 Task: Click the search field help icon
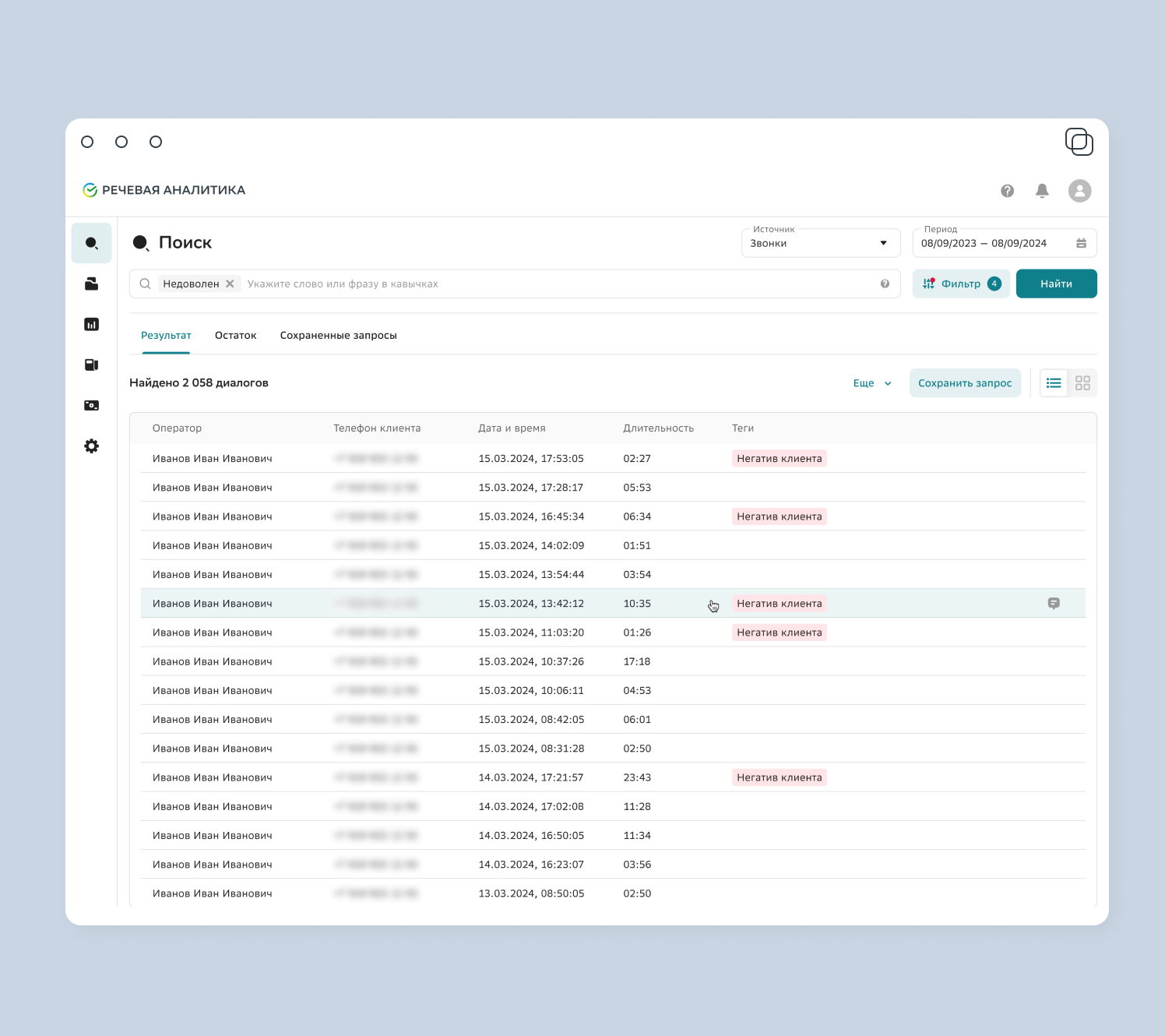click(x=885, y=284)
